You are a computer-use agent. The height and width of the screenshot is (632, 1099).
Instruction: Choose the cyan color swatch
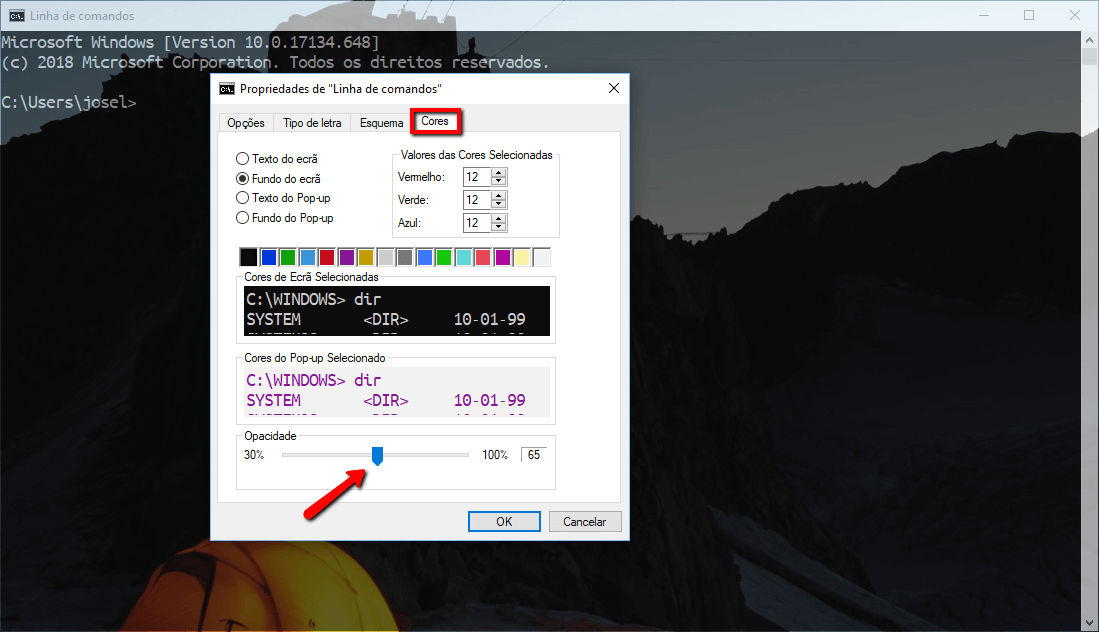click(464, 257)
